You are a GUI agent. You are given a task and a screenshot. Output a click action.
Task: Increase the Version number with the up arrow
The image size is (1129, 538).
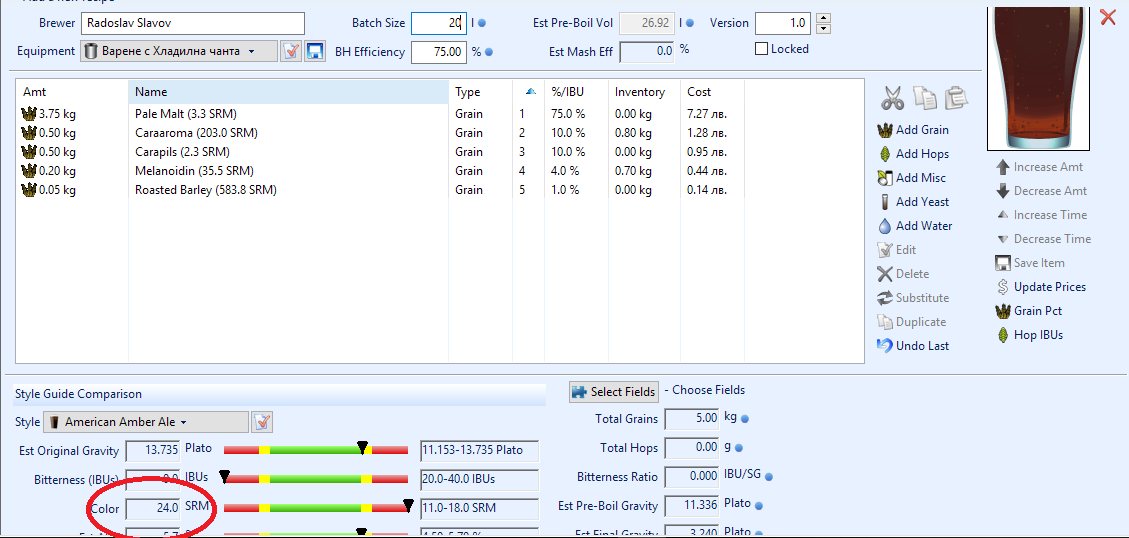pyautogui.click(x=823, y=18)
